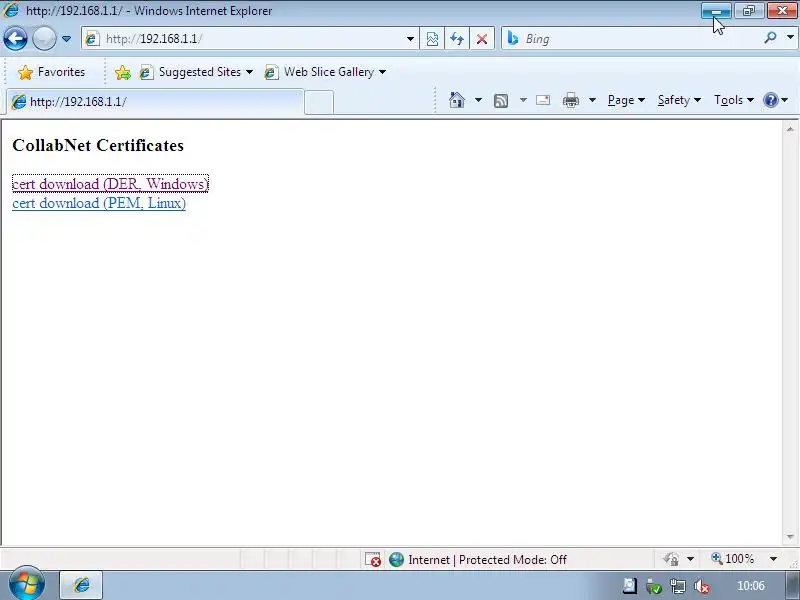Expand the Print options dropdown arrow
This screenshot has width=800, height=600.
[592, 100]
